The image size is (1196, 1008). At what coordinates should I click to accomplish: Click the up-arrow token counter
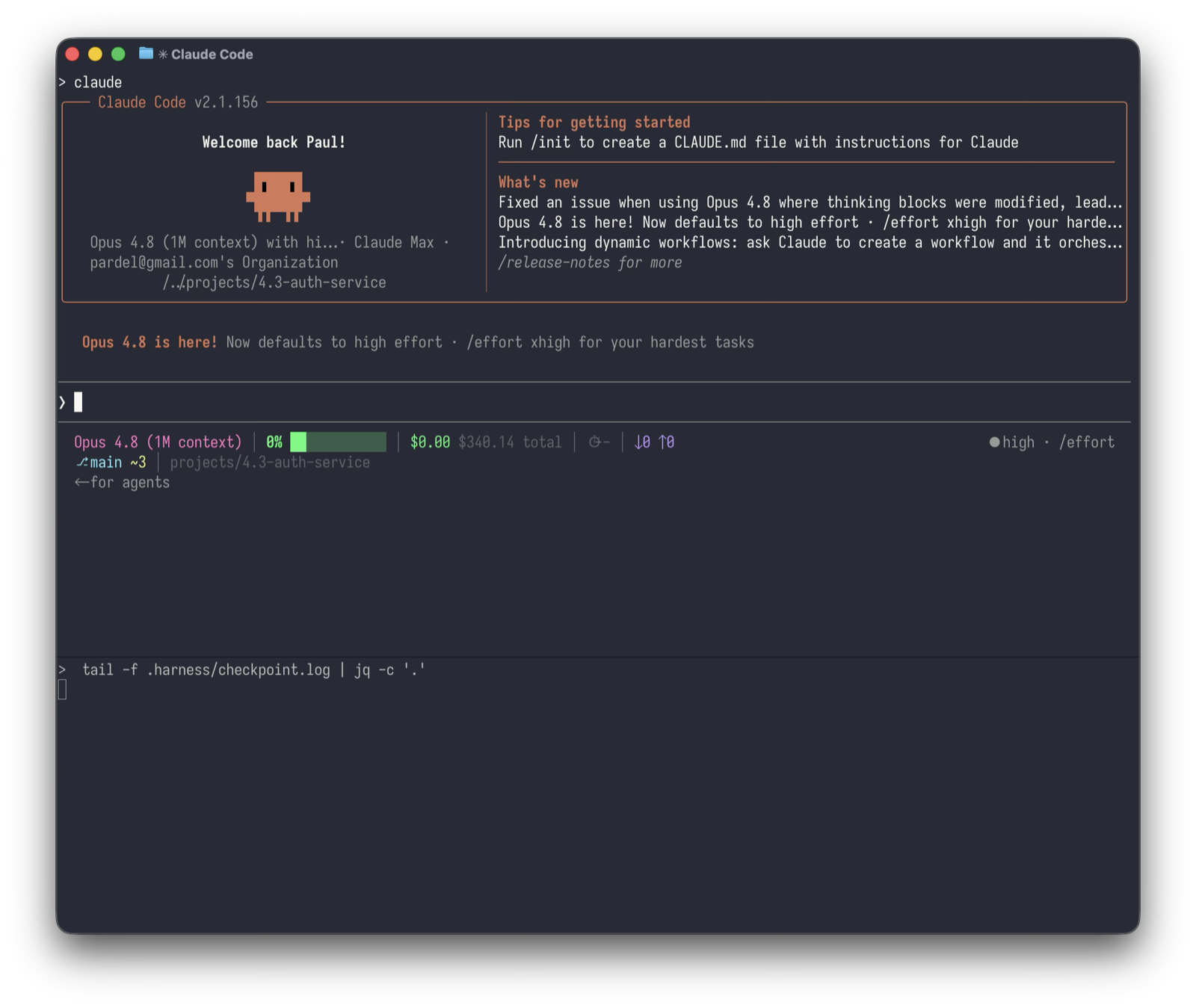[666, 442]
